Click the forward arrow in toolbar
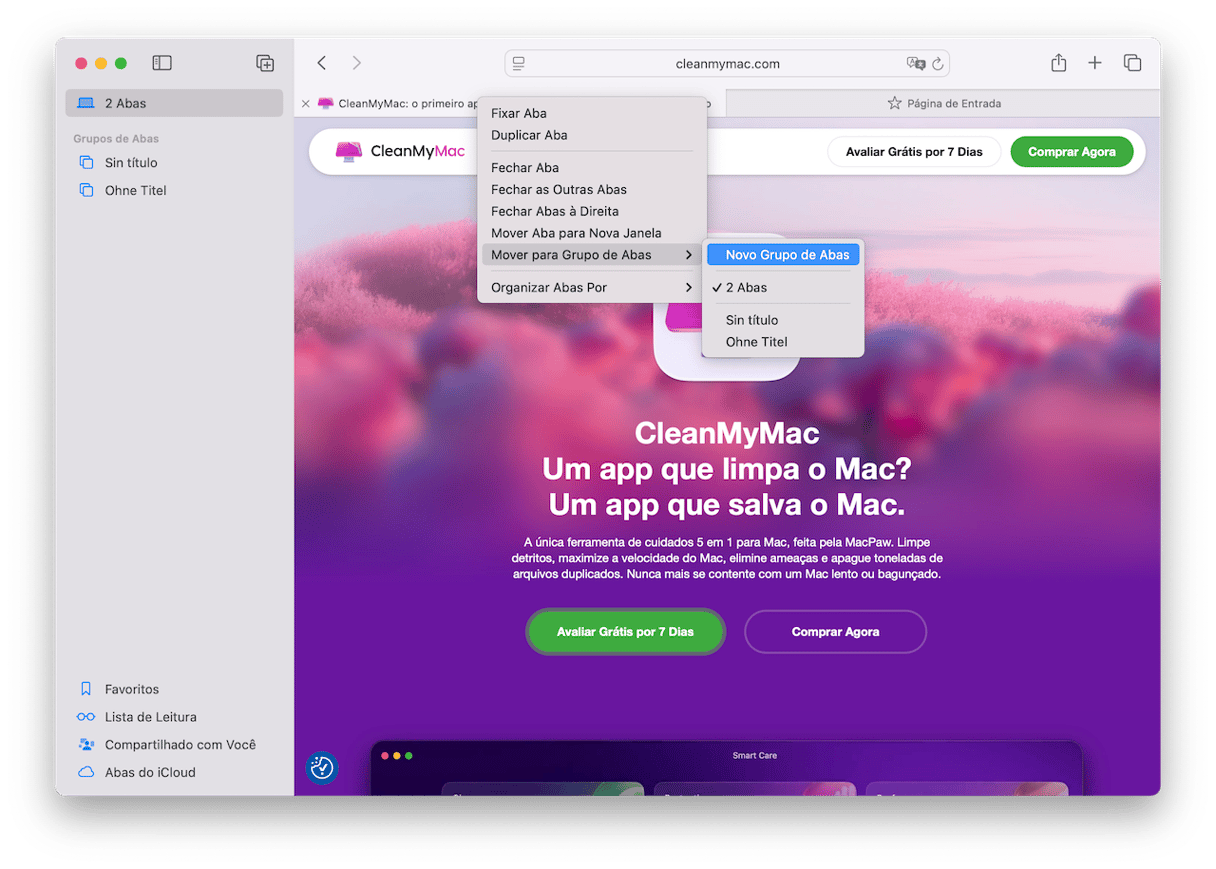Viewport: 1216px width, 869px height. 357,63
